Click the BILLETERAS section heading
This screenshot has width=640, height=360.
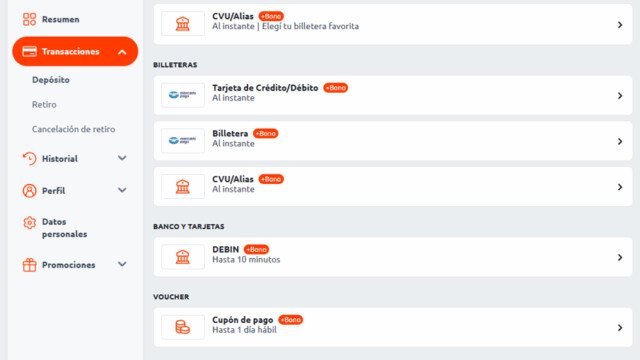click(x=175, y=65)
